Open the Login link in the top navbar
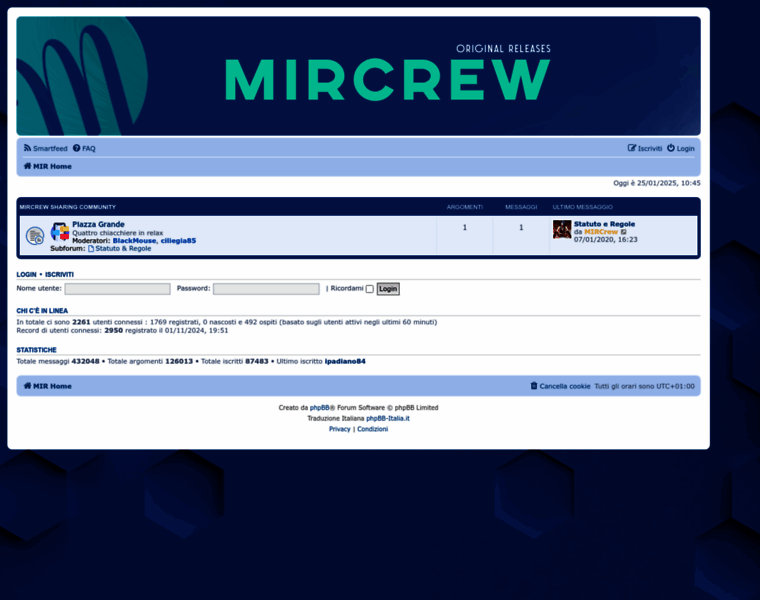Viewport: 760px width, 600px height. click(x=681, y=148)
